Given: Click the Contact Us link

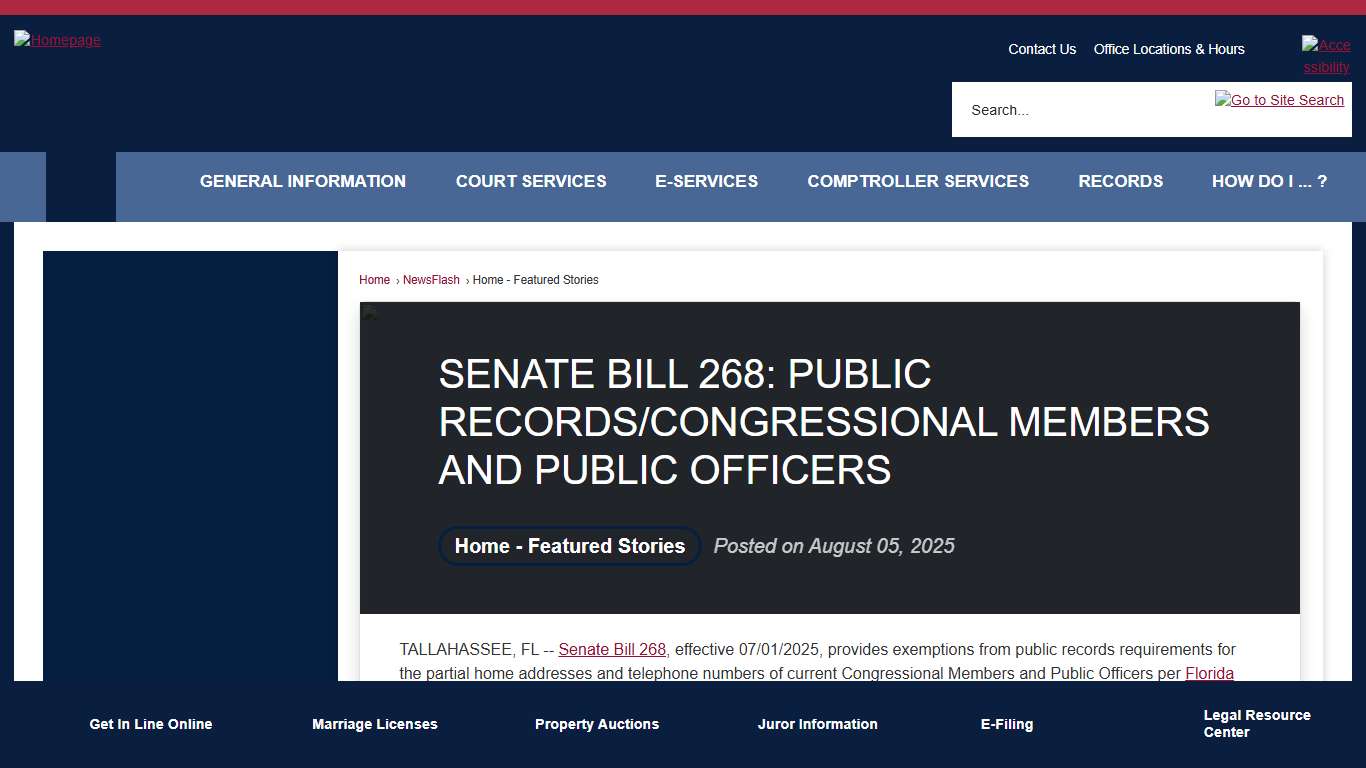Looking at the screenshot, I should 1042,49.
